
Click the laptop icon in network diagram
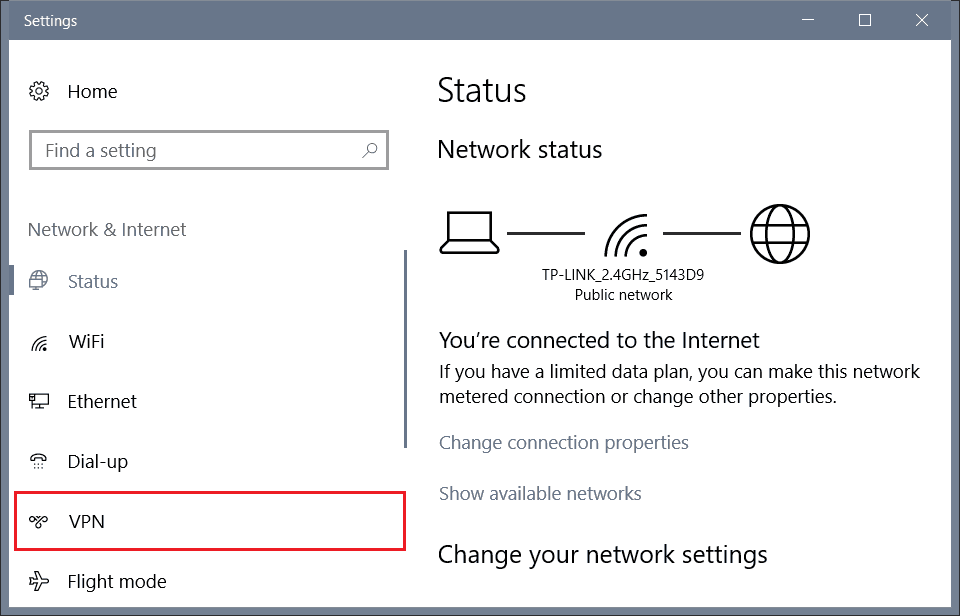pos(467,233)
